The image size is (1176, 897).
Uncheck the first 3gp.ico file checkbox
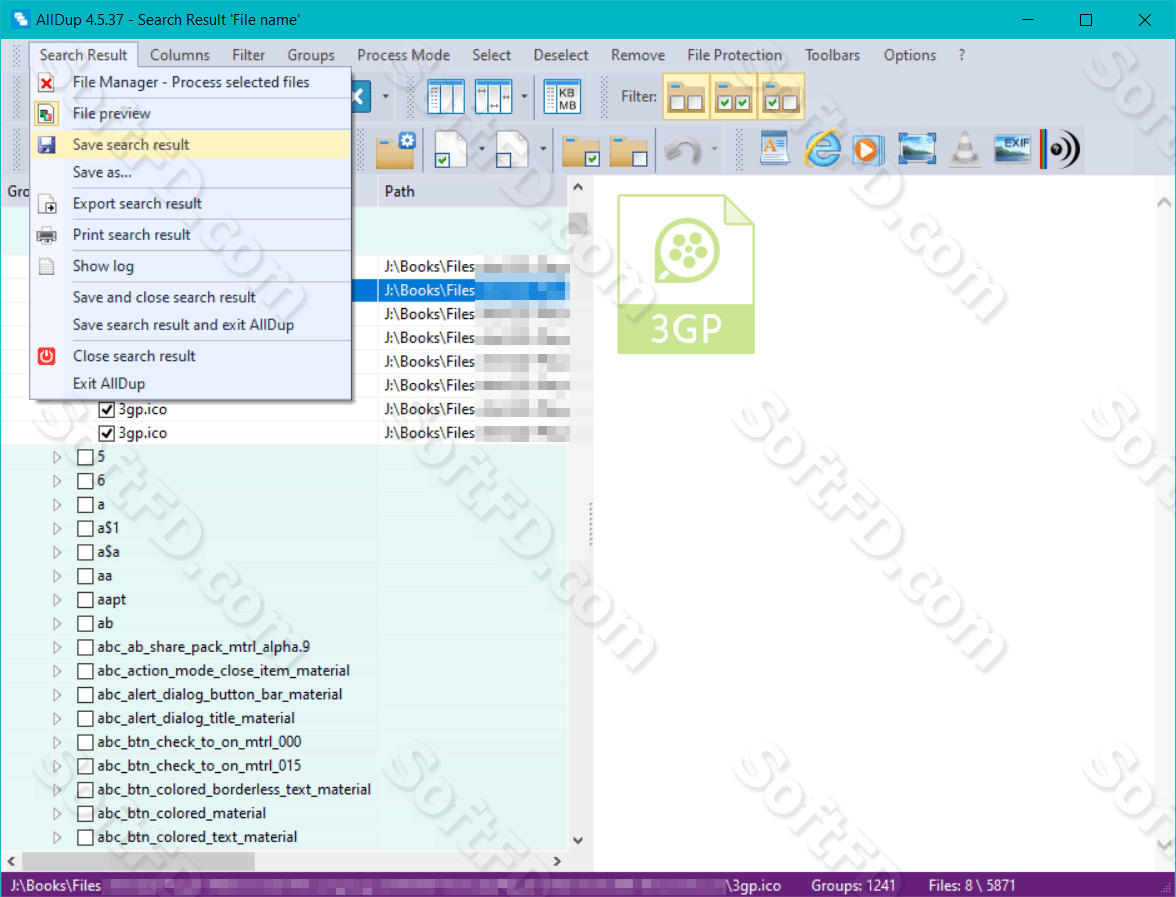point(106,410)
